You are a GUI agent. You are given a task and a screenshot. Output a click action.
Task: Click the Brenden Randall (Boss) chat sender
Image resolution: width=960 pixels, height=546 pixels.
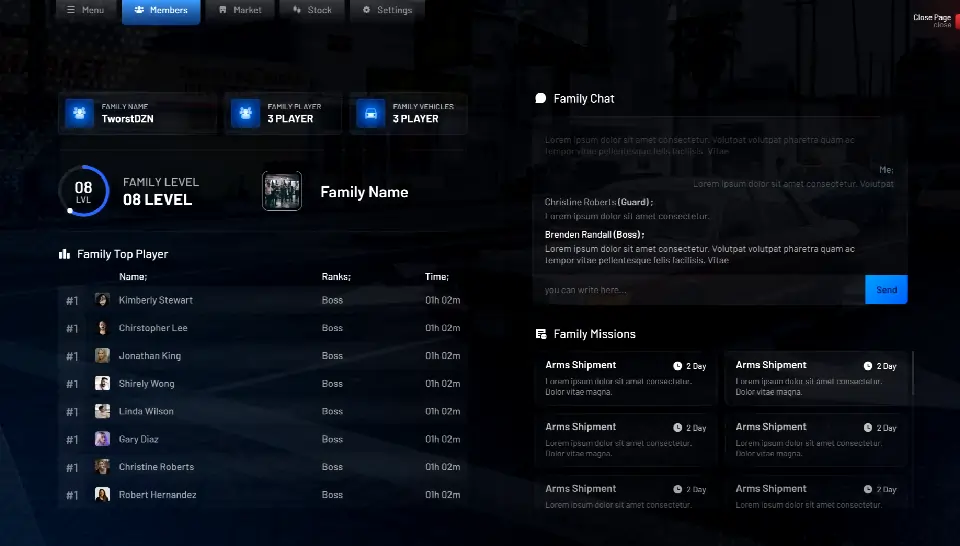(594, 234)
